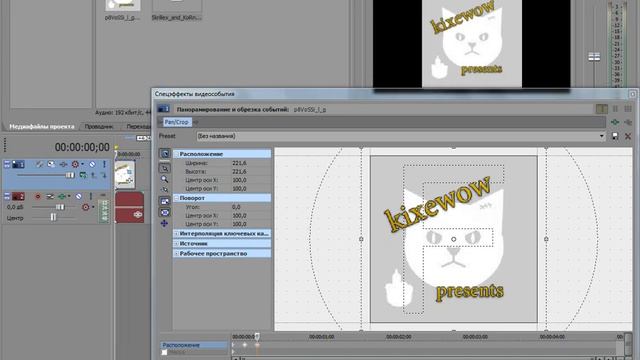Open the Preset dropdown list
The height and width of the screenshot is (360, 640).
[x=601, y=136]
